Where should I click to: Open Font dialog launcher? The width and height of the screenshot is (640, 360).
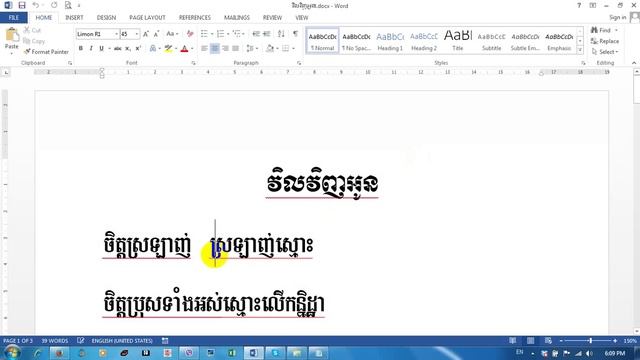tap(193, 63)
